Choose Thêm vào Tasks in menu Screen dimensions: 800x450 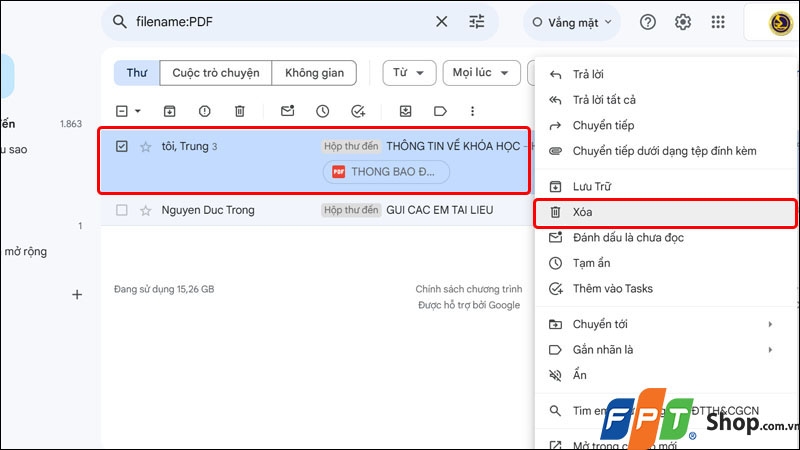[x=665, y=289]
